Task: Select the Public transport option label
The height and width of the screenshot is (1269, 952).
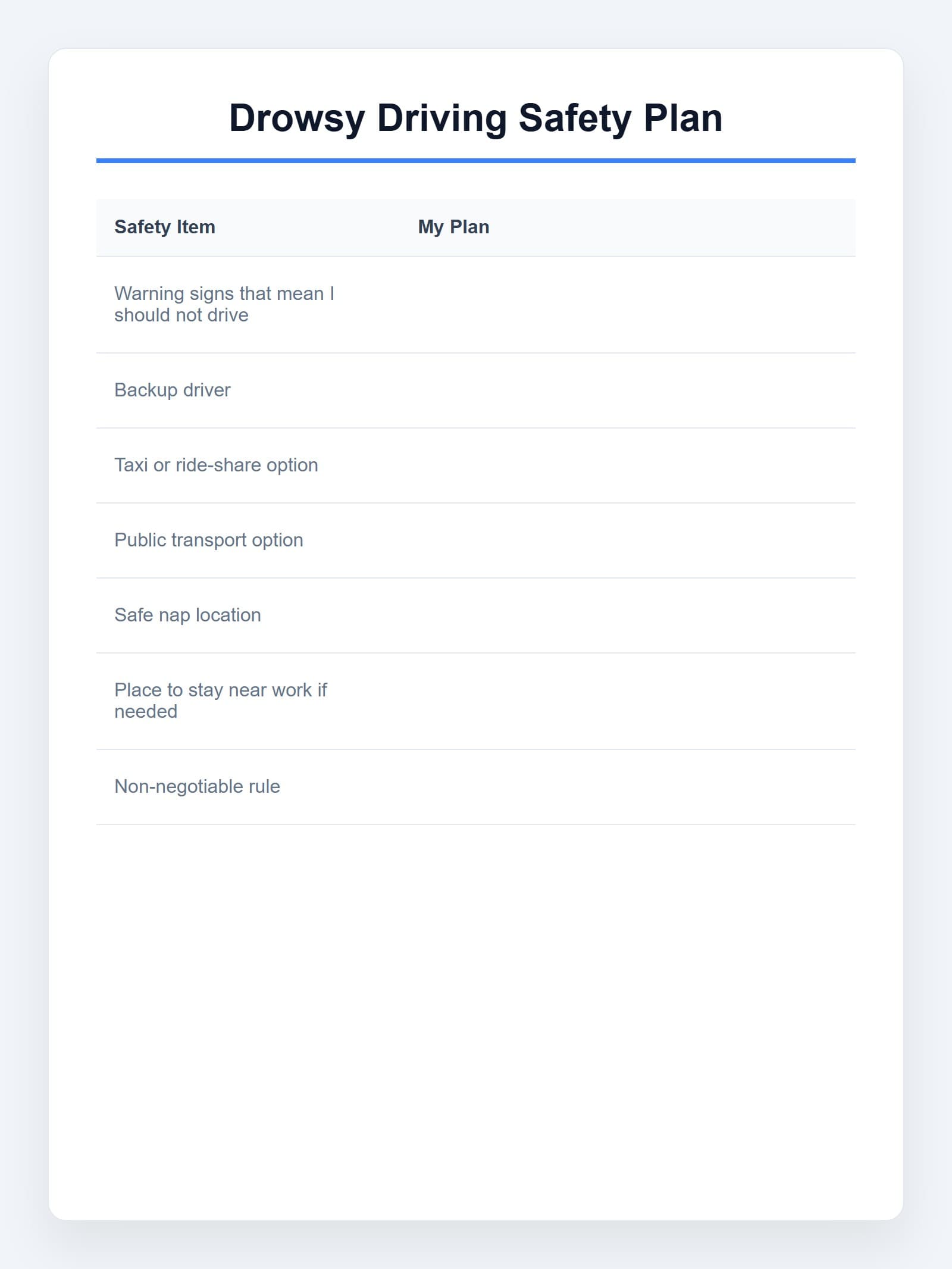Action: click(209, 540)
